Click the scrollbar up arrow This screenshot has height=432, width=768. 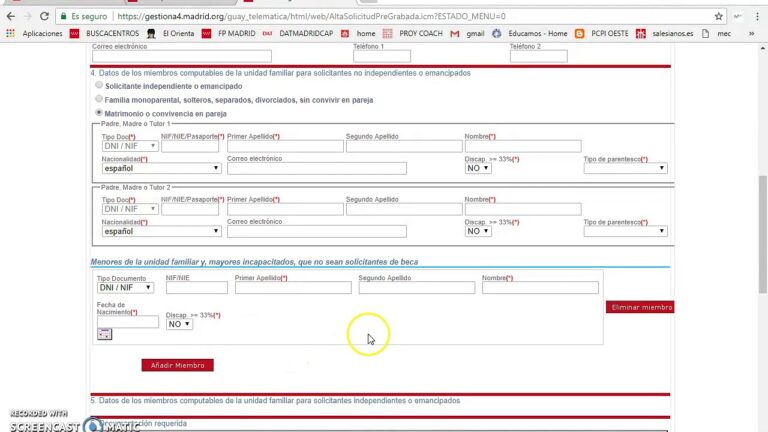pos(763,48)
